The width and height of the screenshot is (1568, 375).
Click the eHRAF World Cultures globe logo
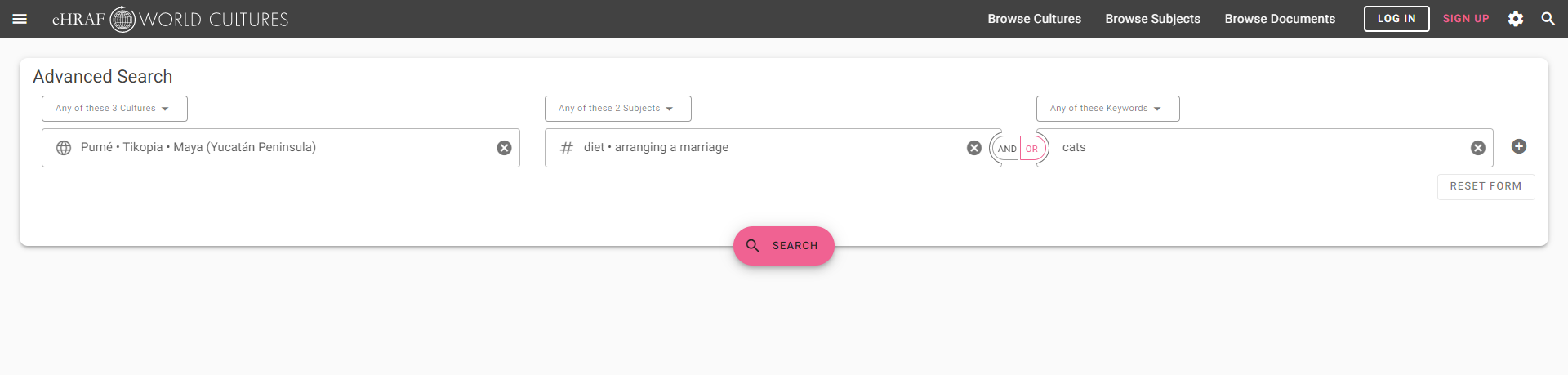122,19
